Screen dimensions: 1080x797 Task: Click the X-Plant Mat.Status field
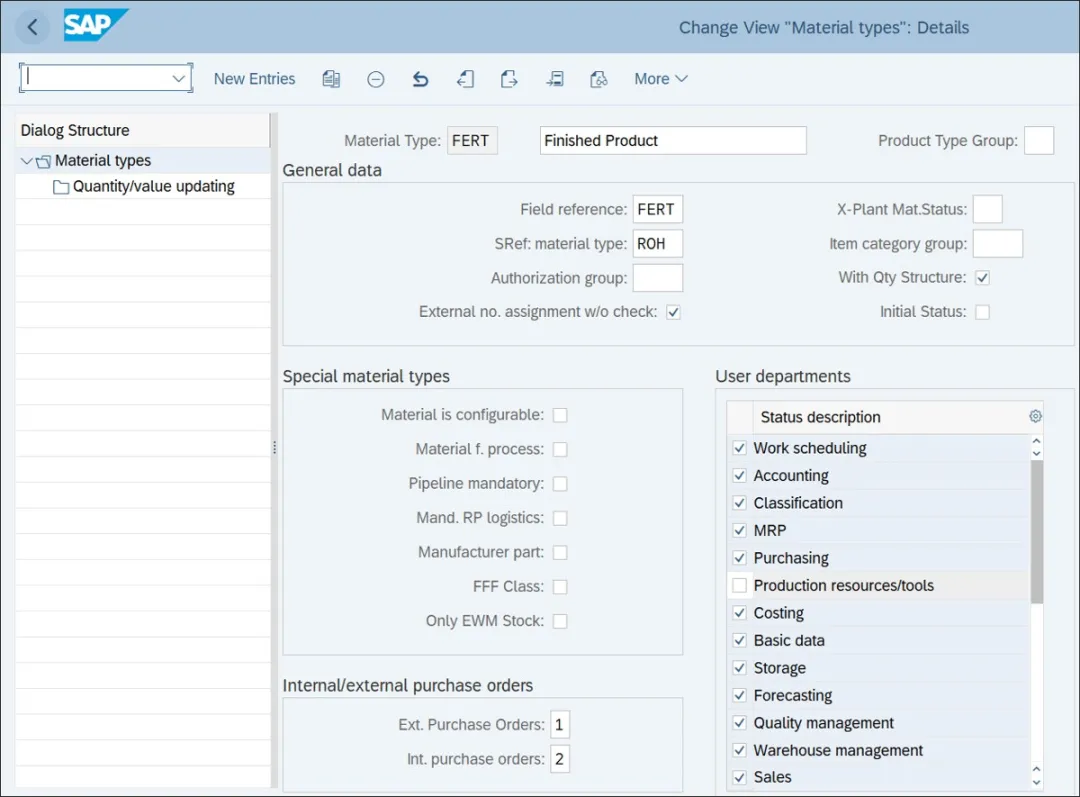(x=988, y=209)
